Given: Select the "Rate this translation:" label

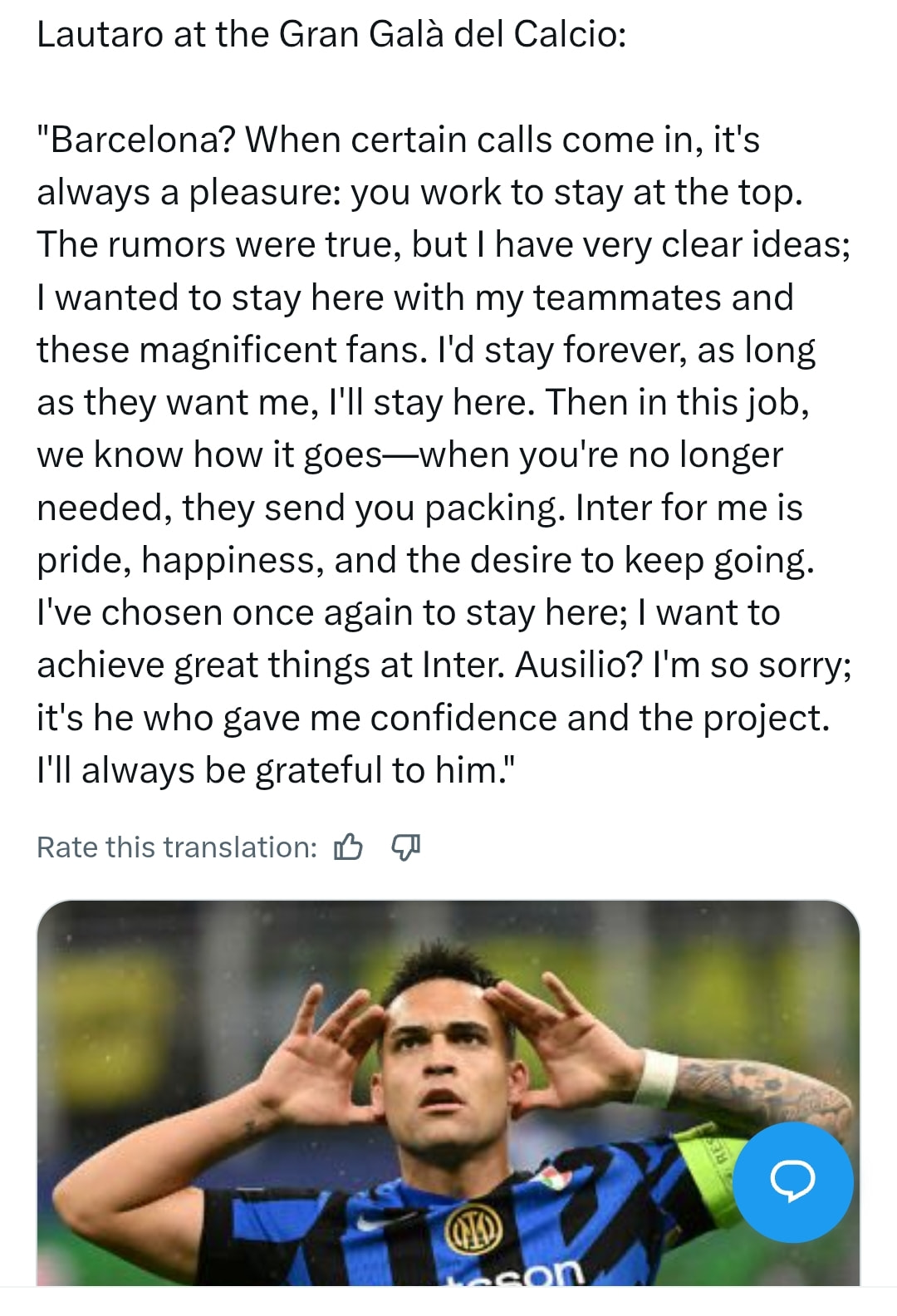Looking at the screenshot, I should pos(177,847).
